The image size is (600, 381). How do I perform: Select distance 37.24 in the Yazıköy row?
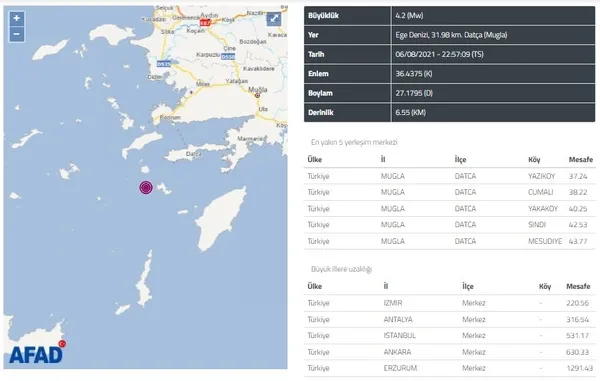pos(578,176)
